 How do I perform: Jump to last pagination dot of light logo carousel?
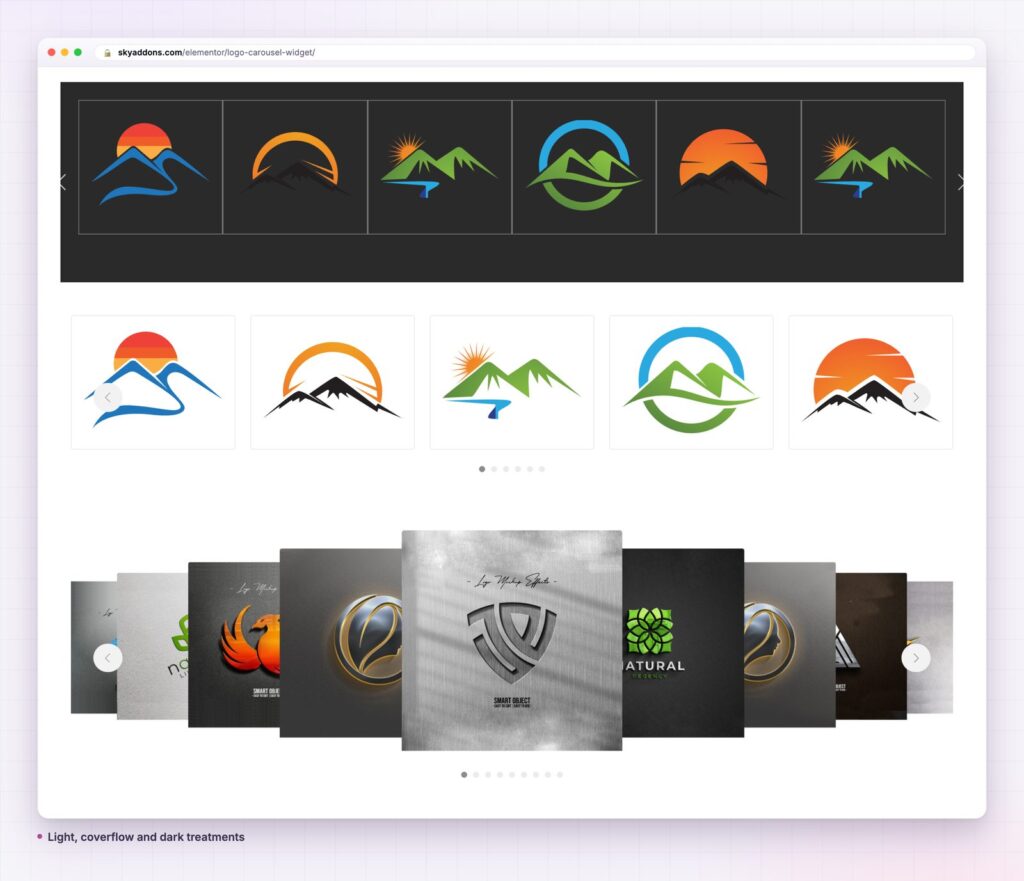[542, 469]
